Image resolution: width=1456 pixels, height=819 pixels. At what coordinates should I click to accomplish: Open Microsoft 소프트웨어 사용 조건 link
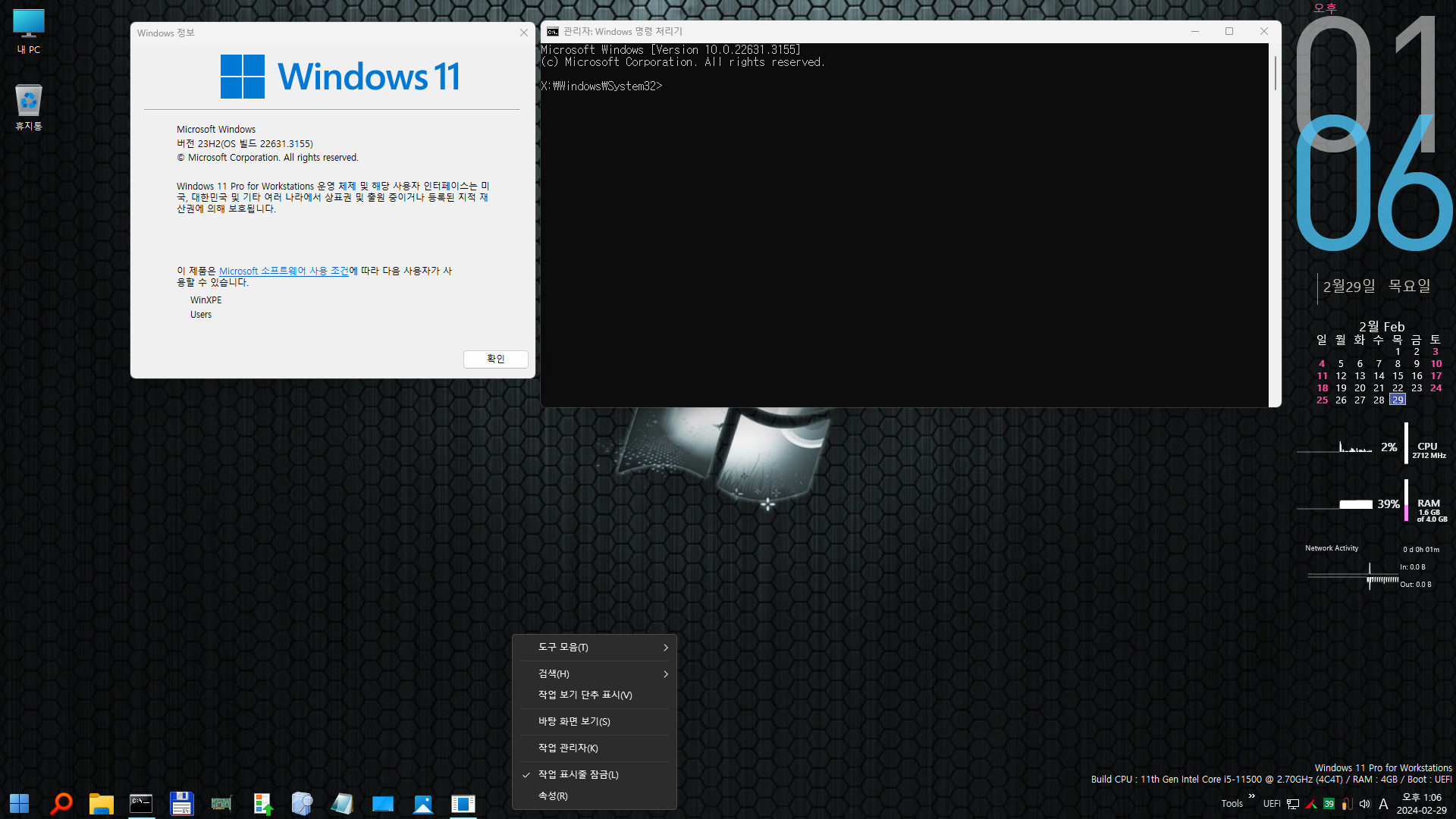pos(284,271)
